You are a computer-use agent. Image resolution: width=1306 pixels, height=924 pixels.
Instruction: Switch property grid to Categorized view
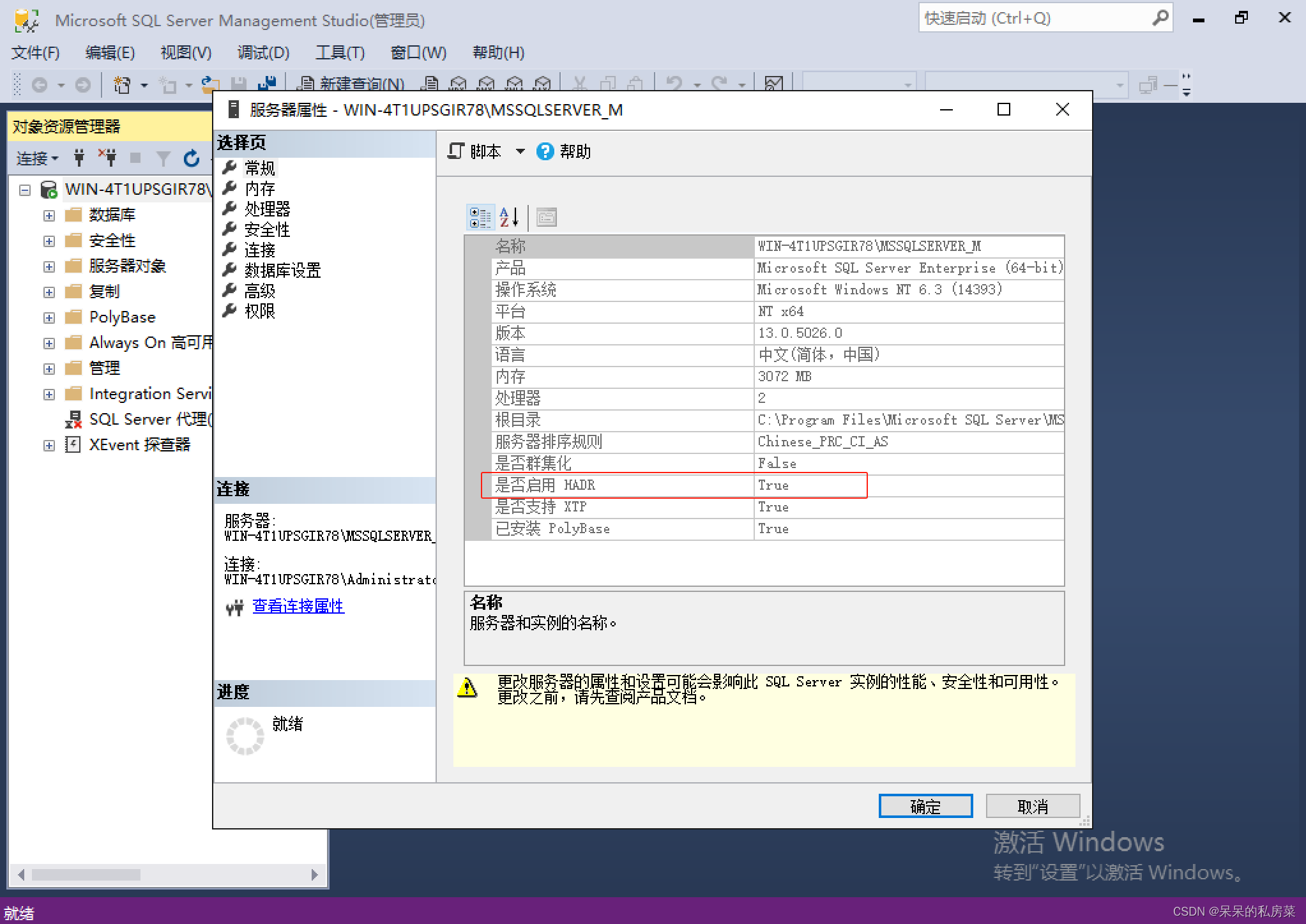(x=480, y=217)
